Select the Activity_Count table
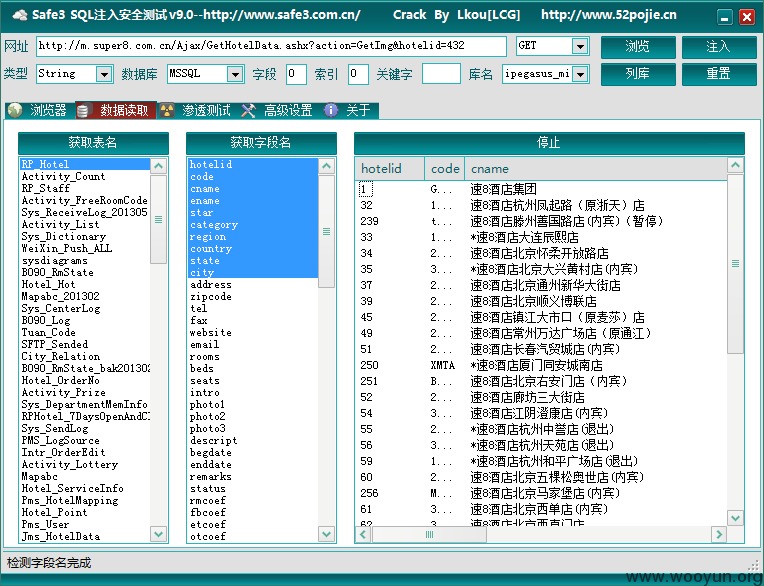764x586 pixels. pos(85,176)
